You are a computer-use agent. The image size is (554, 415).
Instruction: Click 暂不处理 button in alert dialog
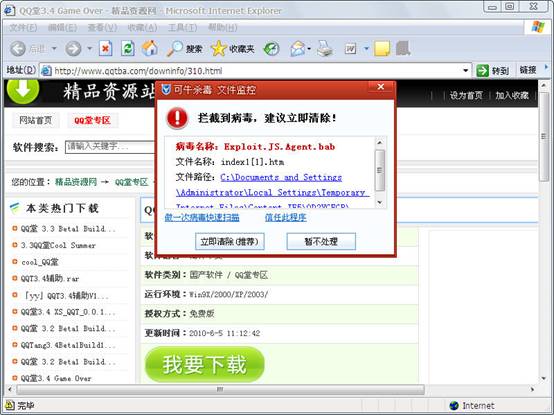[x=321, y=242]
